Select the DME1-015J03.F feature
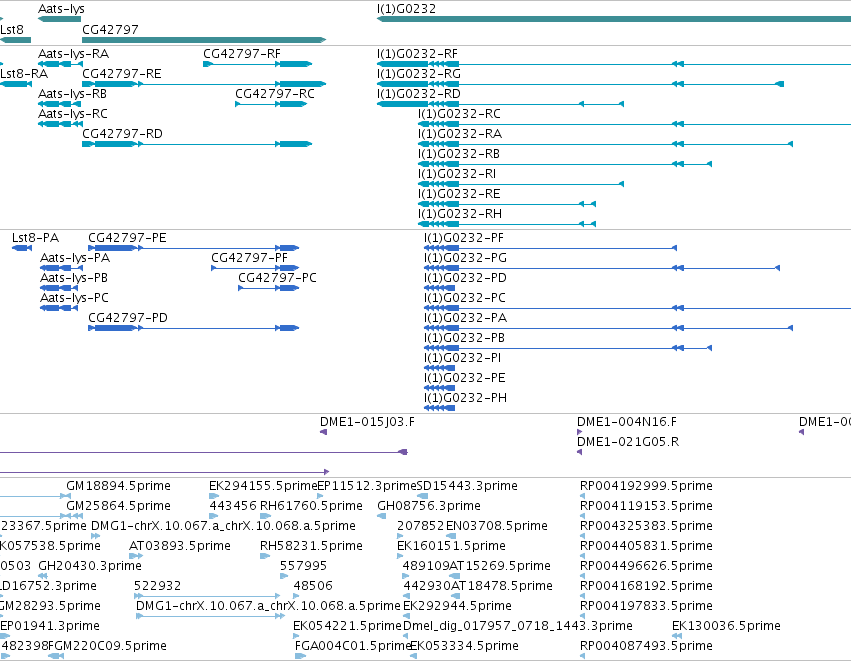The image size is (851, 661). pyautogui.click(x=323, y=432)
